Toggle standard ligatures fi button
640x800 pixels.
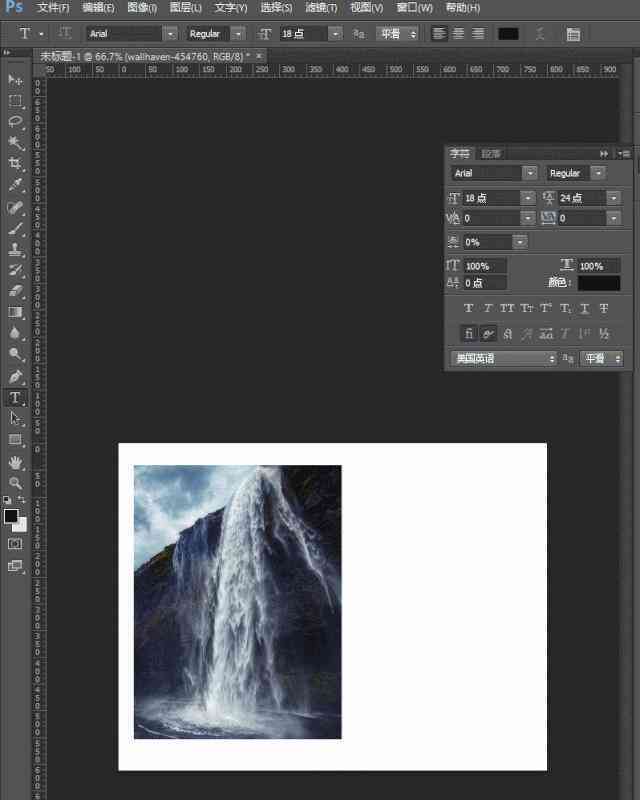click(469, 334)
